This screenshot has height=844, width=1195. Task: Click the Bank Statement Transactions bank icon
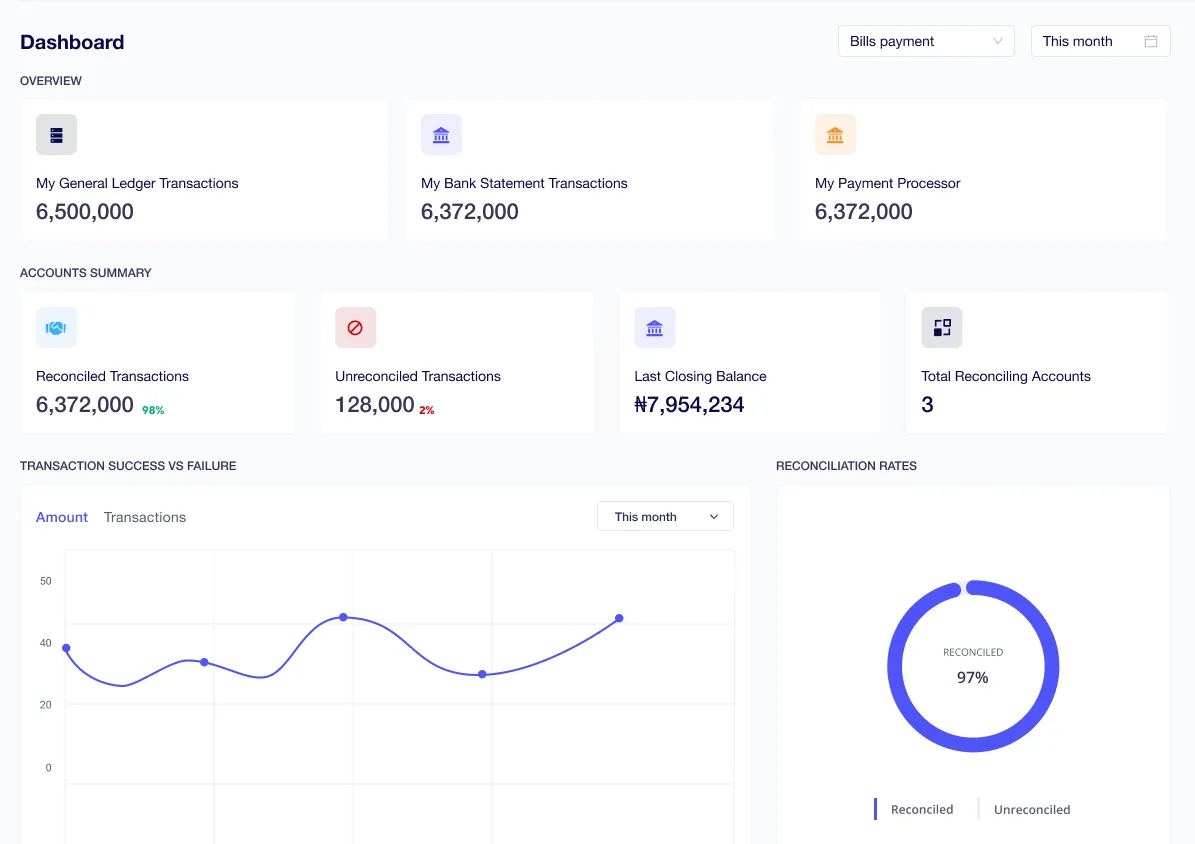(x=441, y=135)
